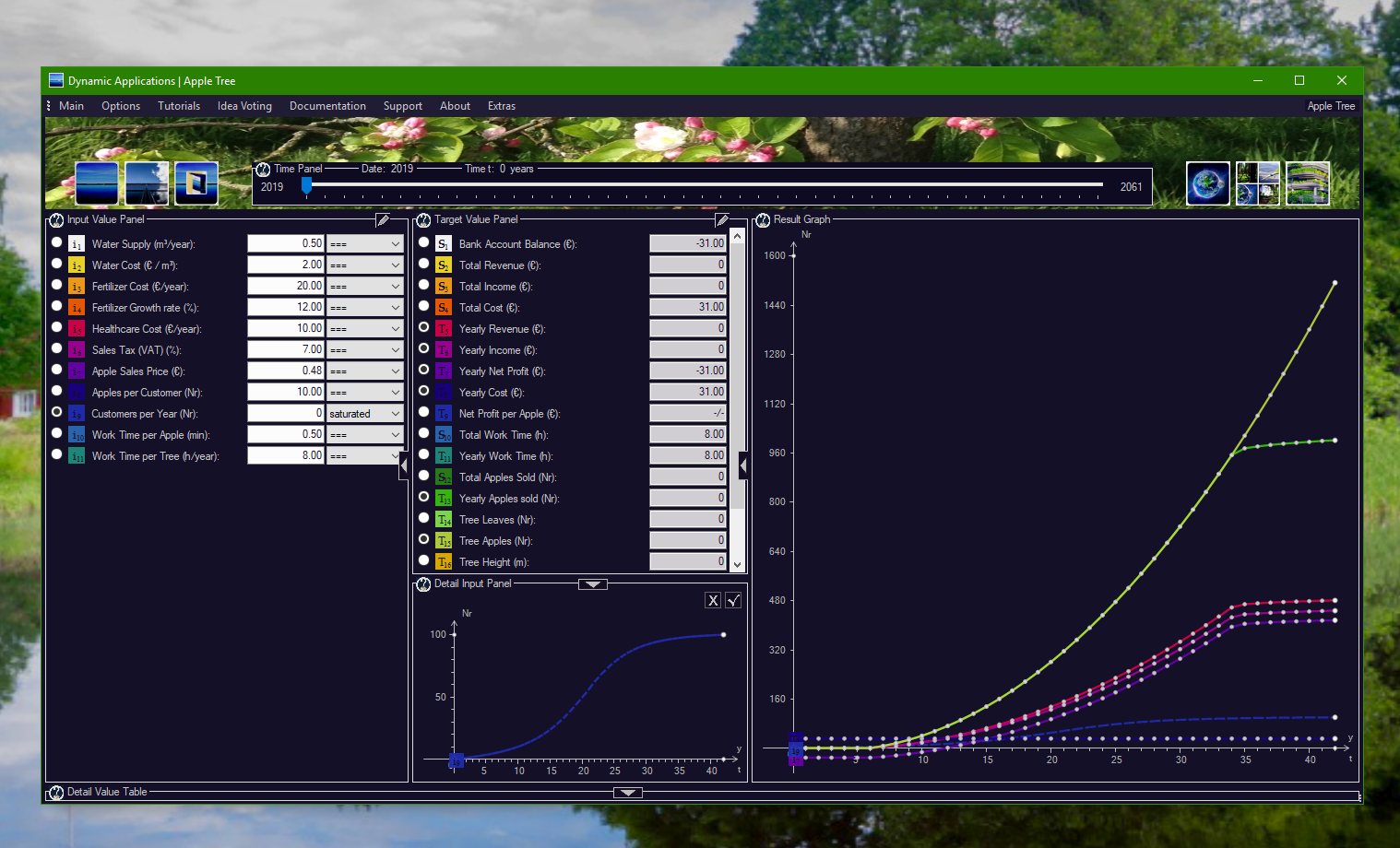This screenshot has width=1400, height=848.
Task: Click the Apple Sales Price input field
Action: coord(286,371)
